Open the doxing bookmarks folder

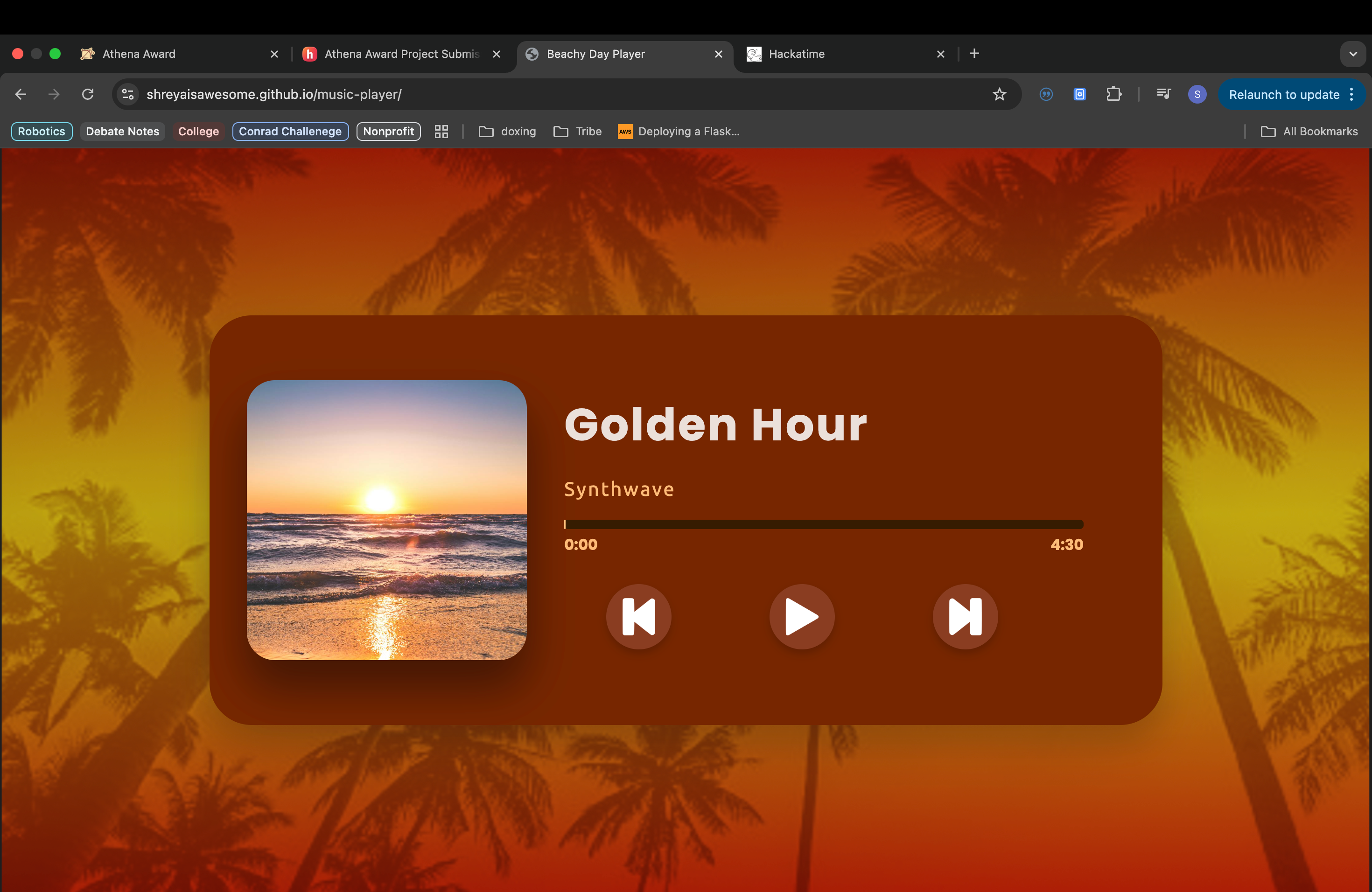pos(507,132)
